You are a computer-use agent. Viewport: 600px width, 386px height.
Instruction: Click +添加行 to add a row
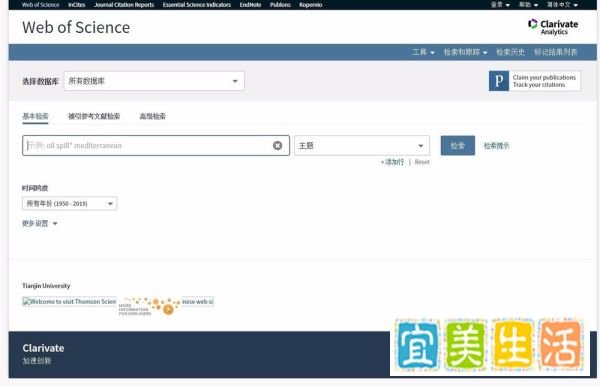[392, 162]
